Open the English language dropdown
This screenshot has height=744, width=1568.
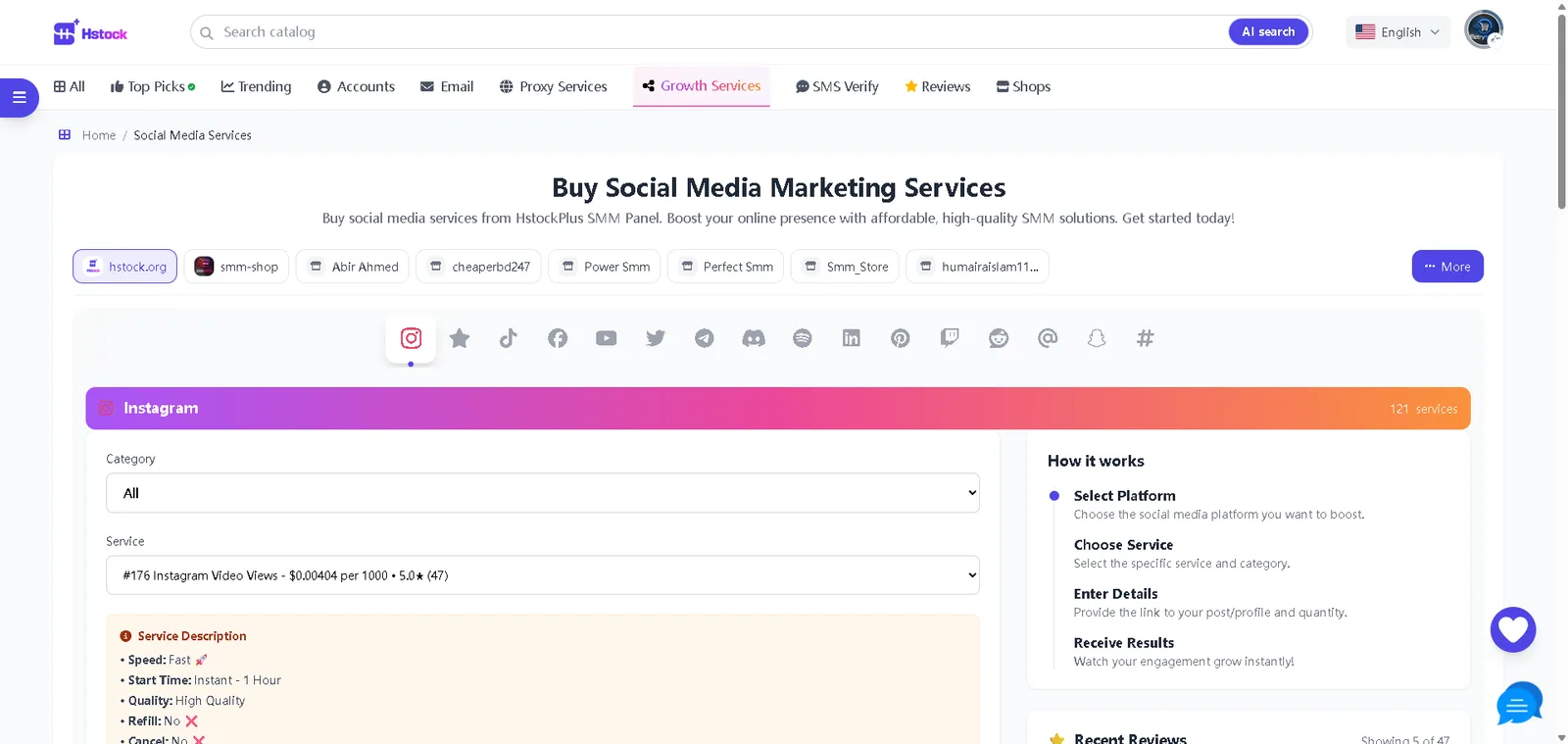1397,32
